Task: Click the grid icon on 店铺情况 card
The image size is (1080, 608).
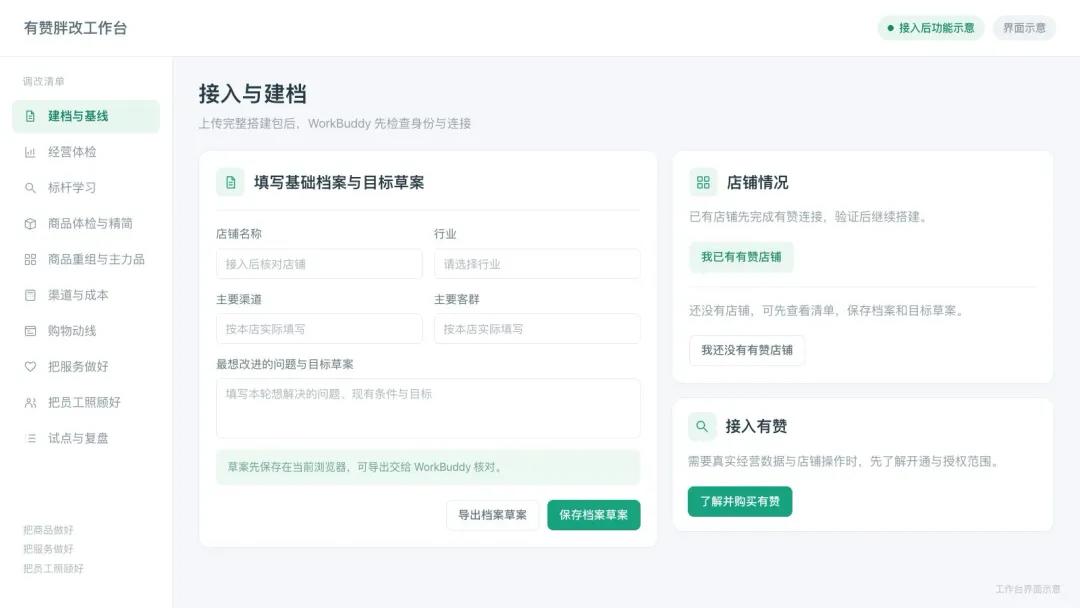Action: (x=703, y=182)
